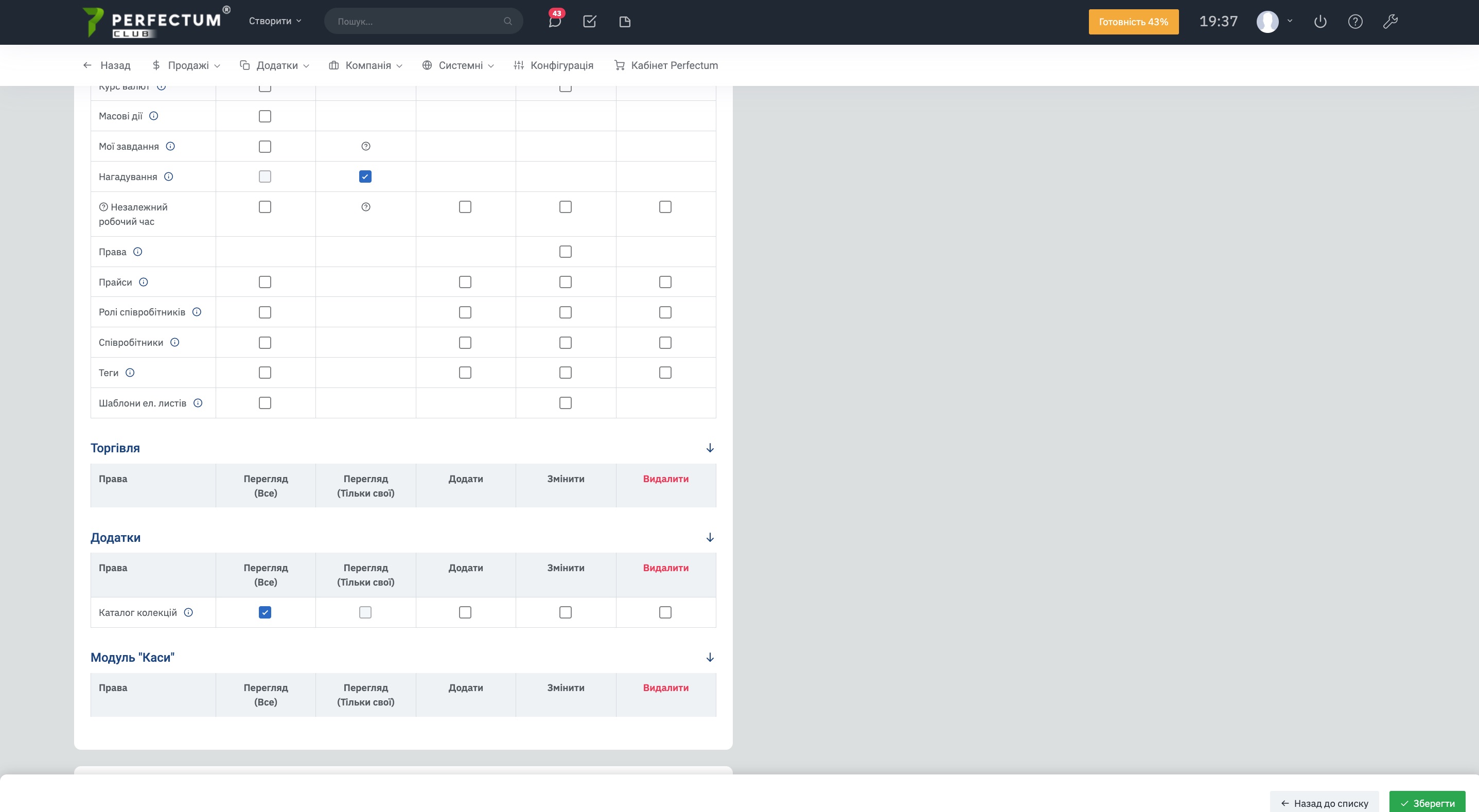This screenshot has width=1479, height=812.
Task: Click the power logout icon
Action: click(1320, 21)
